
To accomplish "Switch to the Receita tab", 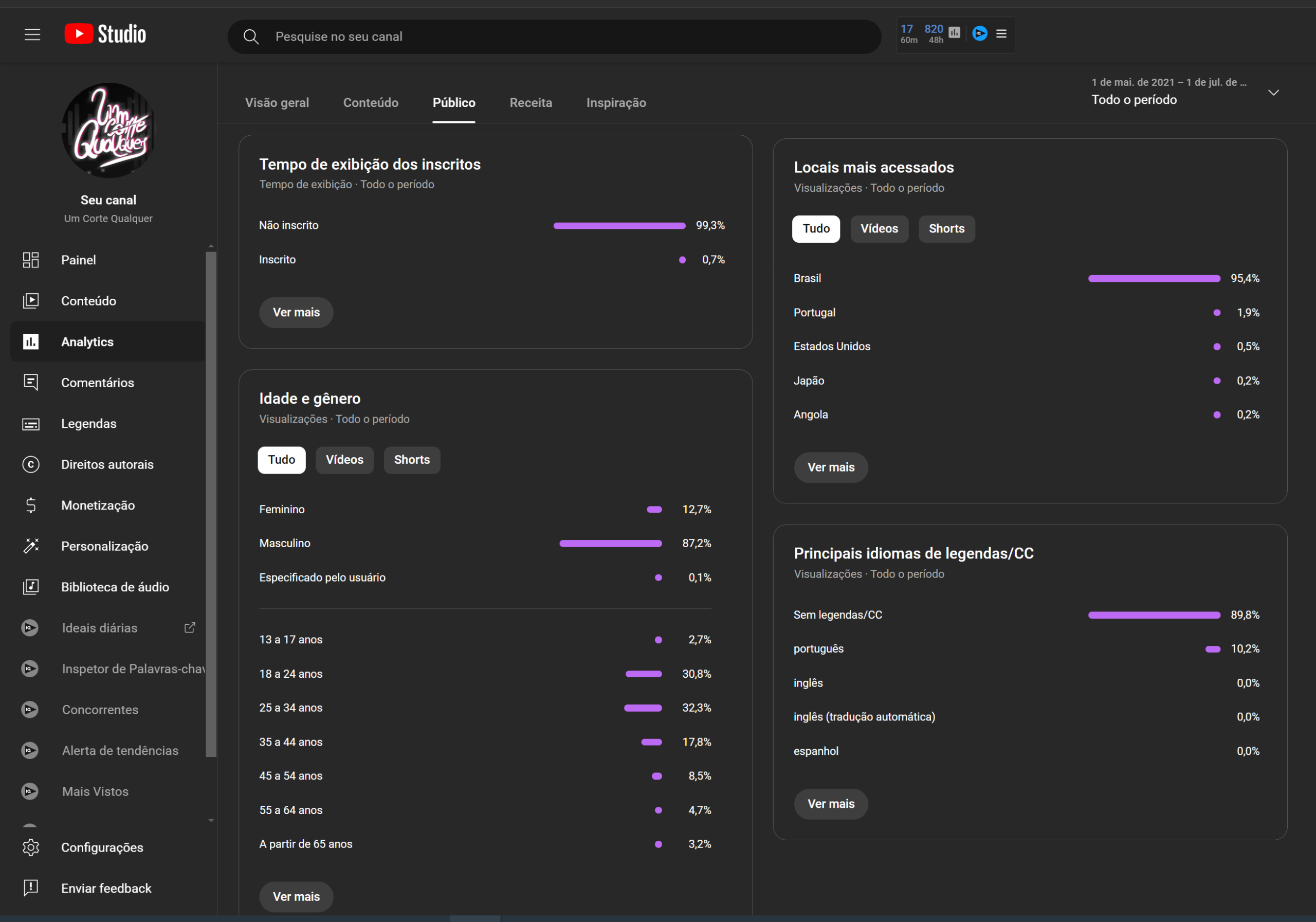I will tap(530, 103).
